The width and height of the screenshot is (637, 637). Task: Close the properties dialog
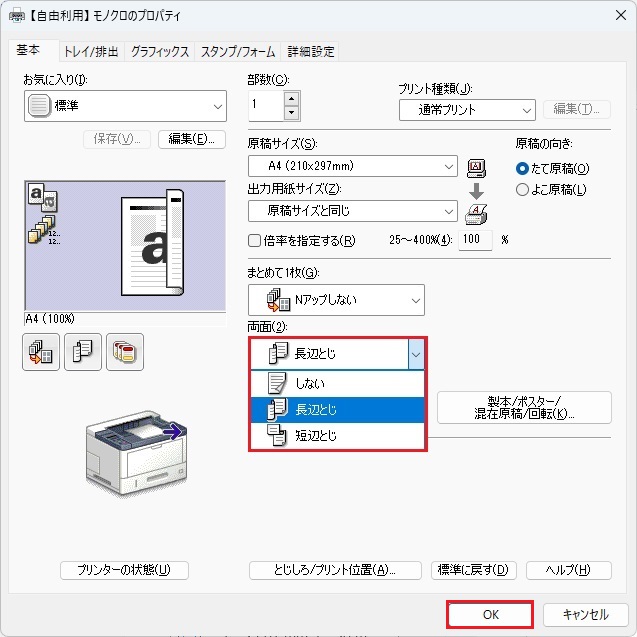tap(620, 15)
